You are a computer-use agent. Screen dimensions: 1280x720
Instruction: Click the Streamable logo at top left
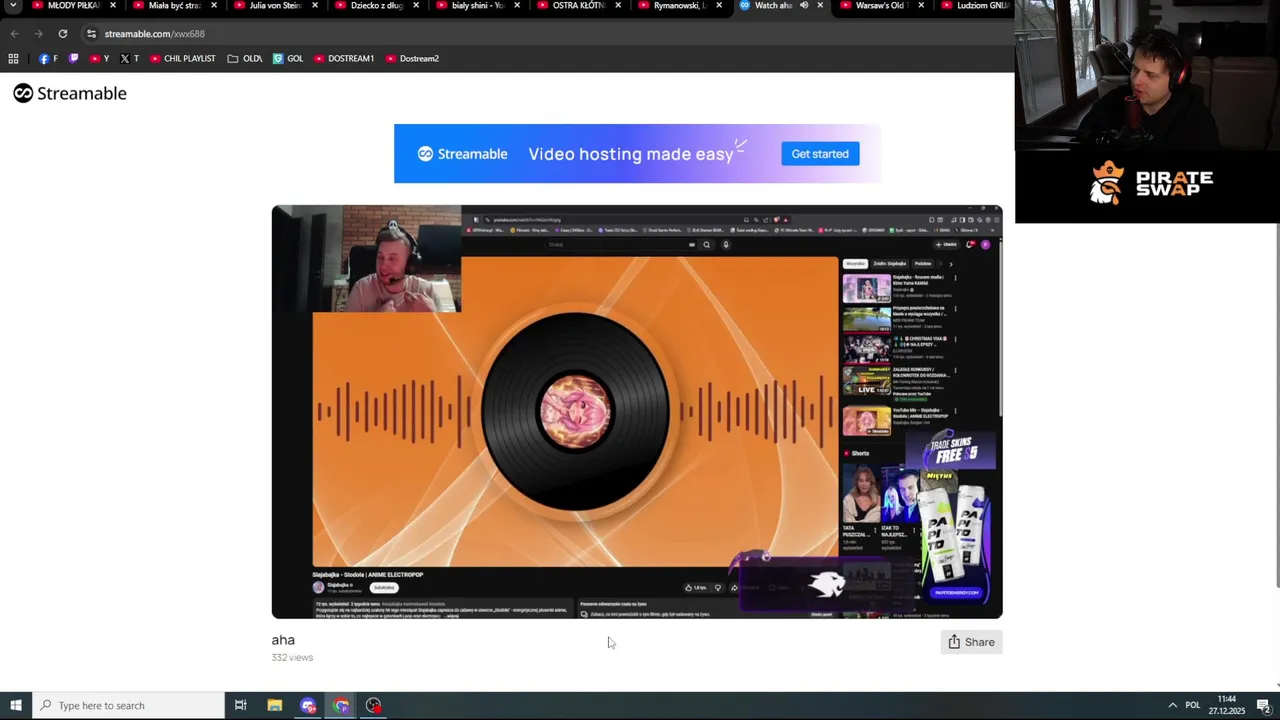coord(70,93)
